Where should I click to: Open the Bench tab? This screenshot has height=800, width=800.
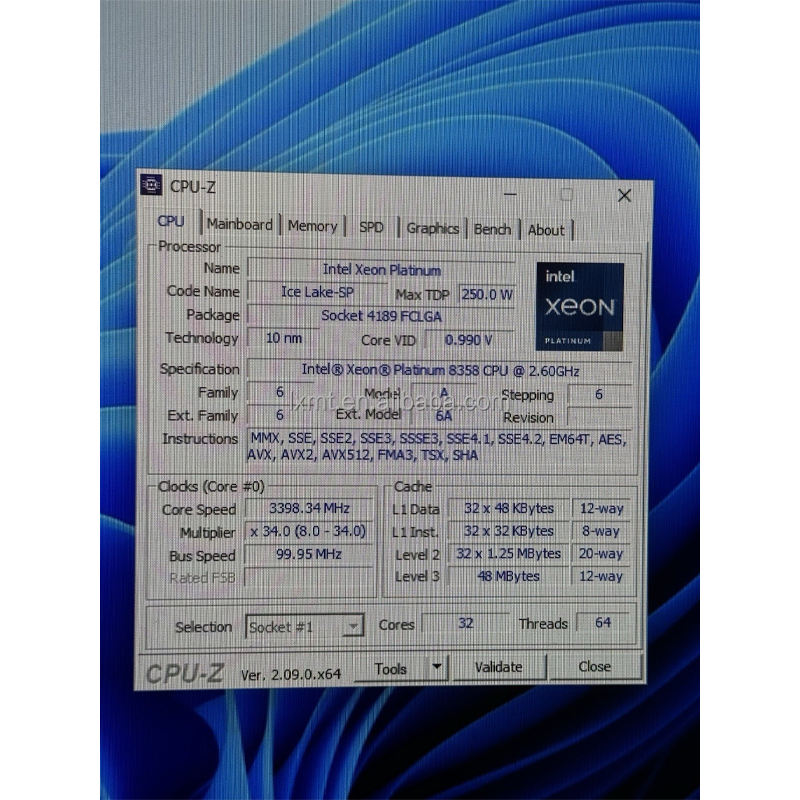click(x=492, y=230)
